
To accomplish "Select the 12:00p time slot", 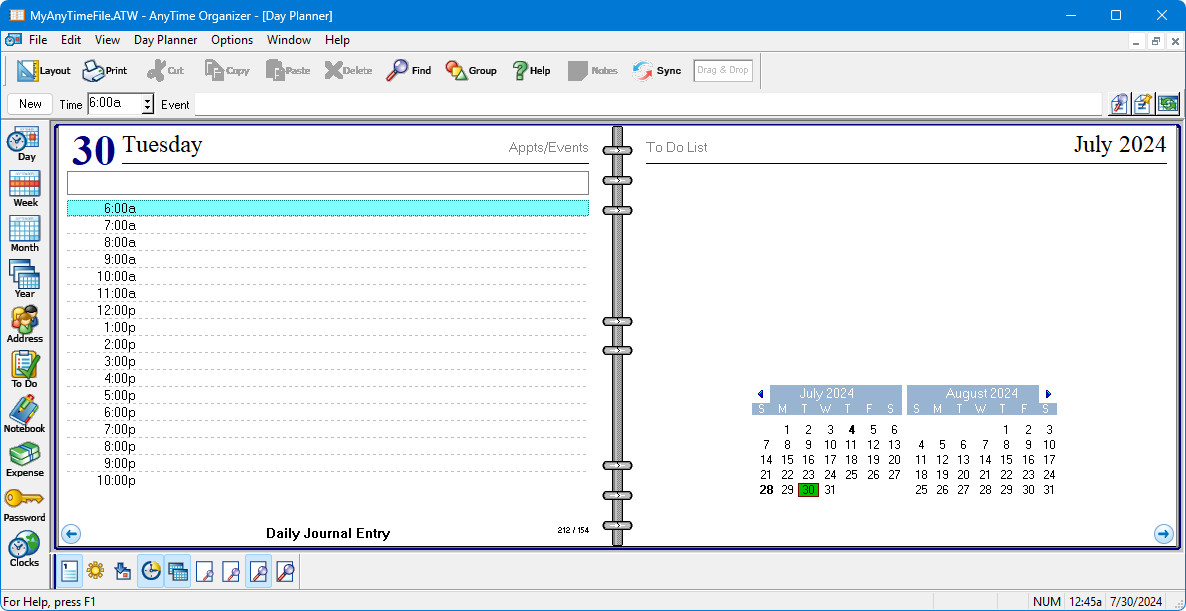I will (x=328, y=310).
